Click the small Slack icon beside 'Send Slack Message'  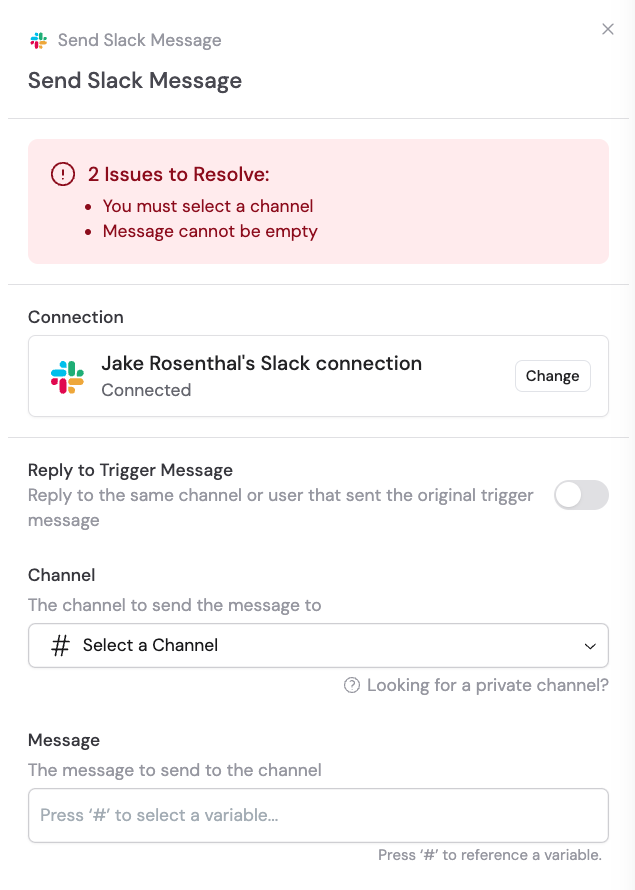click(39, 41)
